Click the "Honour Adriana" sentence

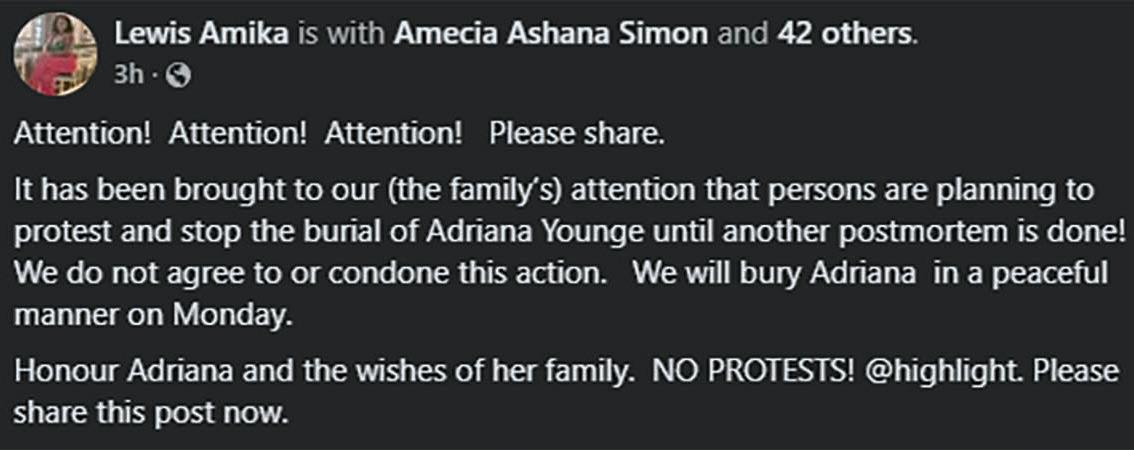click(x=322, y=371)
